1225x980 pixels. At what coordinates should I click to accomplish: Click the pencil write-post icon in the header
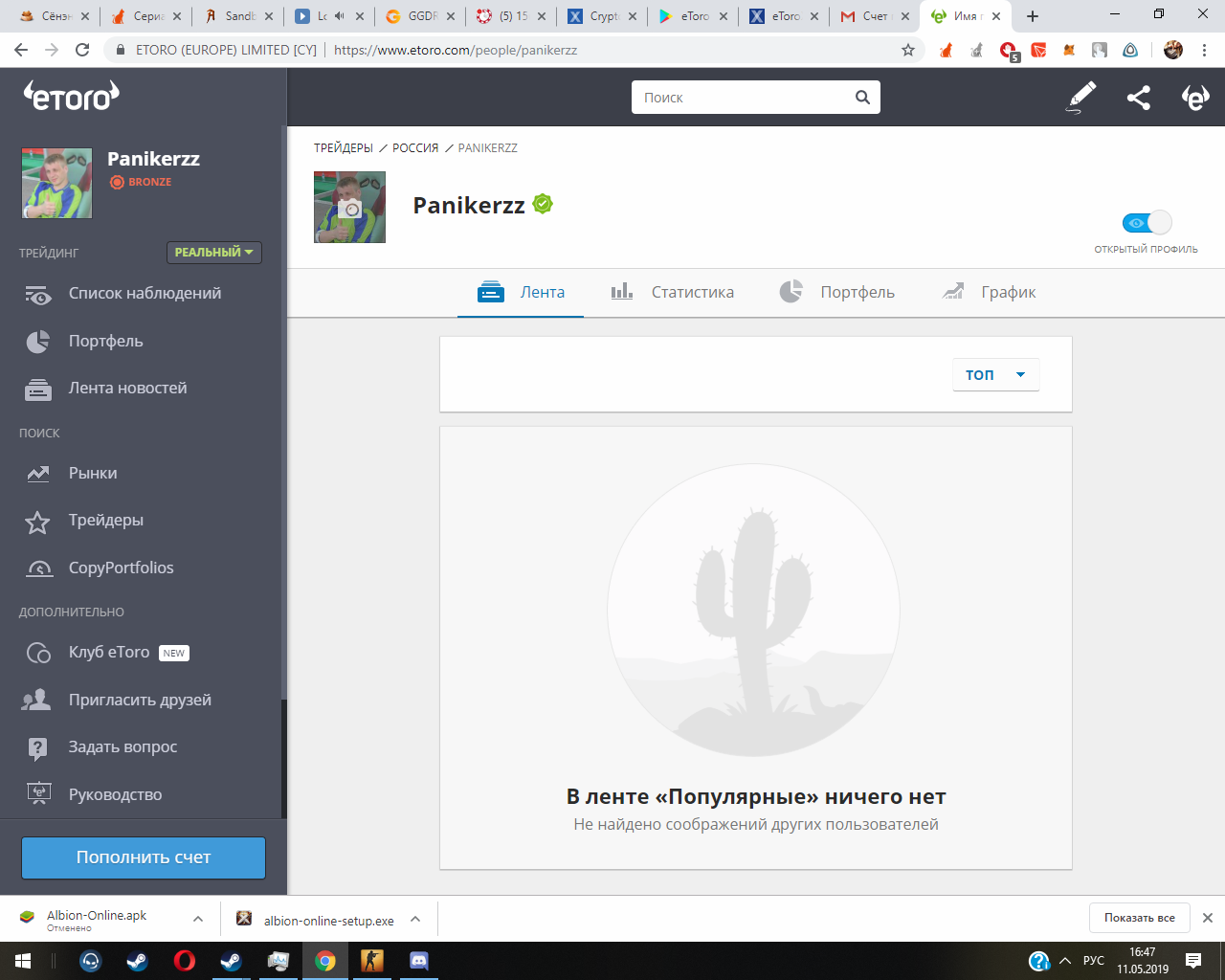(x=1080, y=97)
